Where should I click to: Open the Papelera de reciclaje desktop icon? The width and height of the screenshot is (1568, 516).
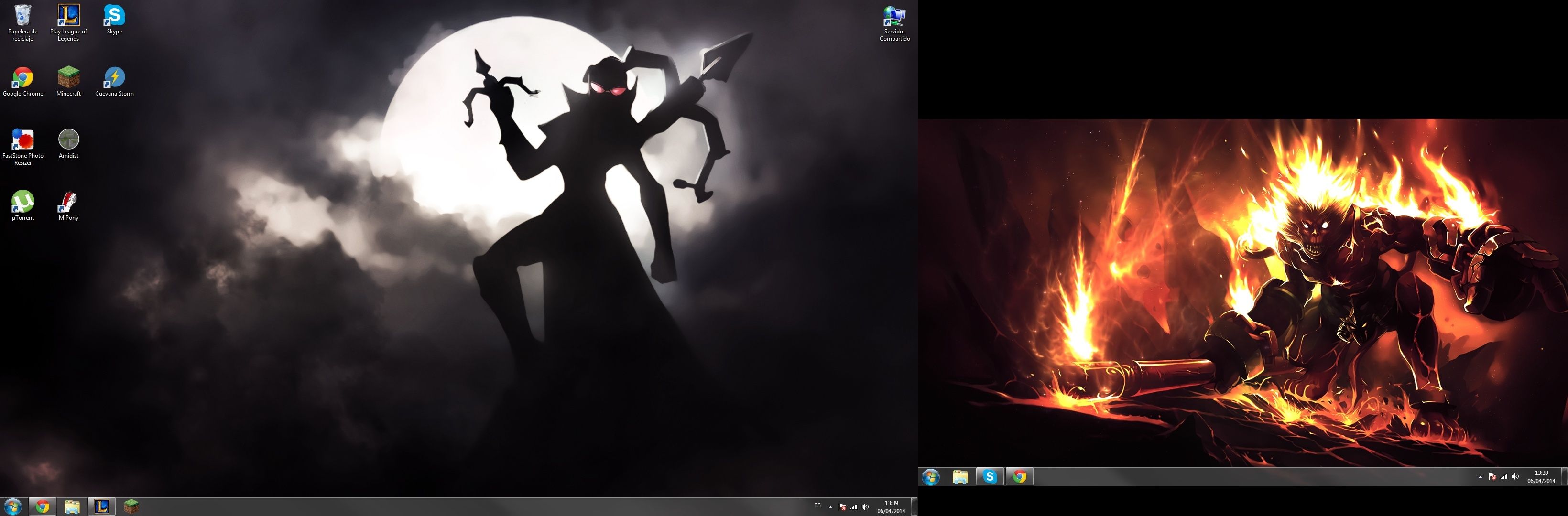pos(22,23)
